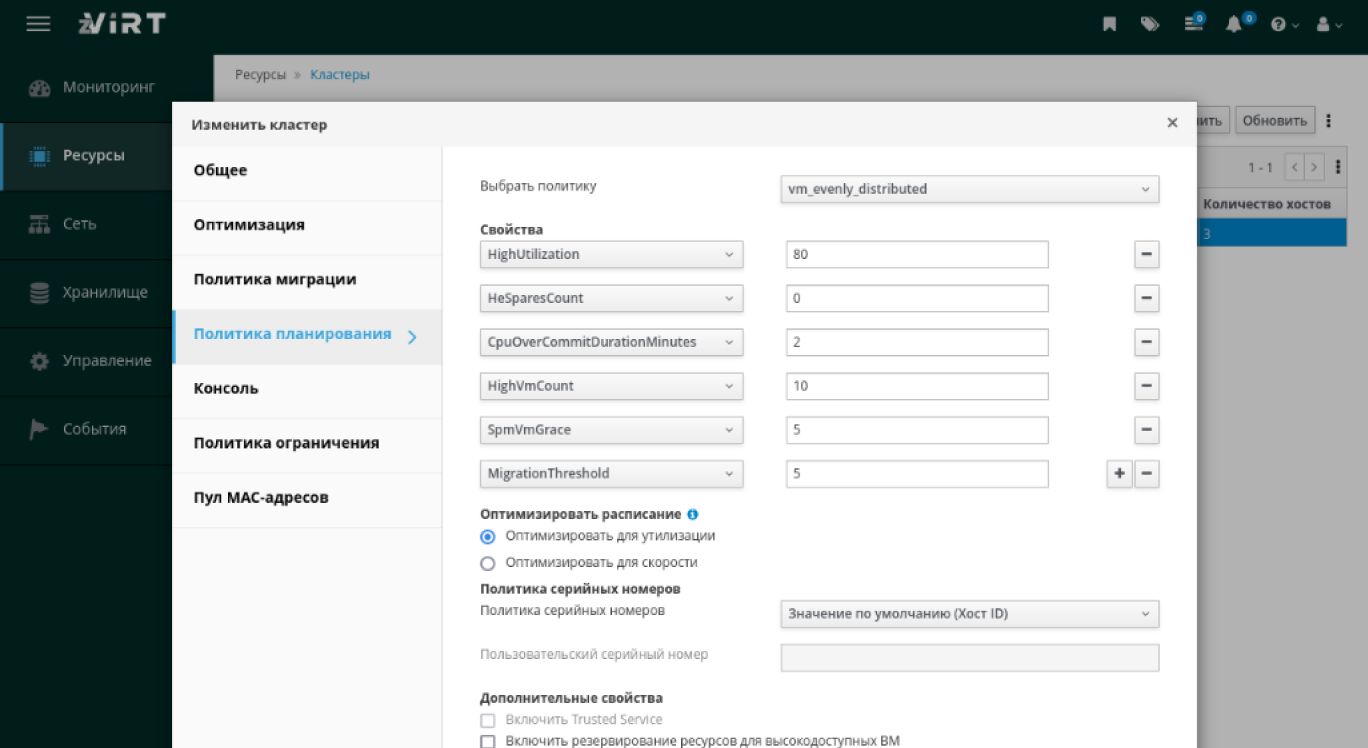
Task: Click plus button to add property row
Action: [1120, 474]
